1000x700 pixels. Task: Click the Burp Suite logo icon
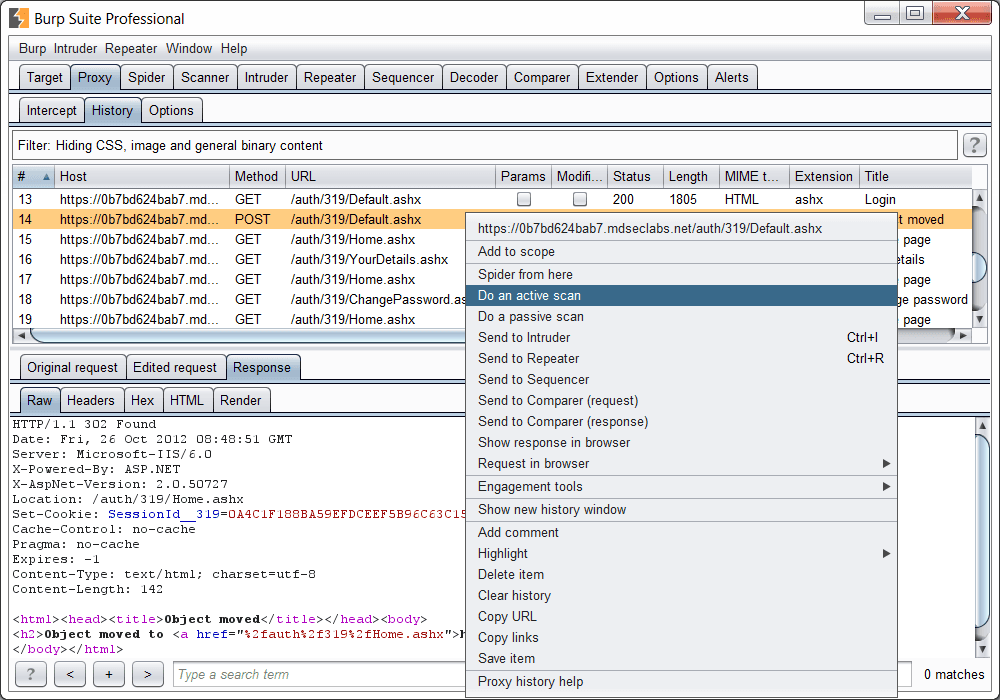pos(19,18)
